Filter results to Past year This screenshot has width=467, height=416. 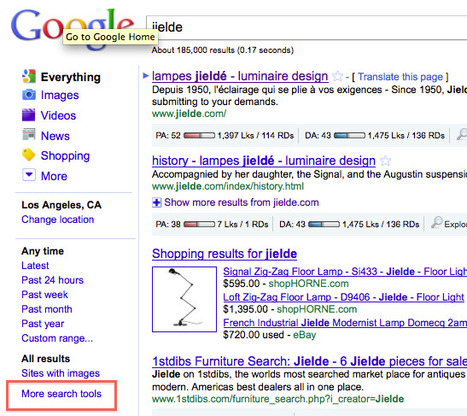pos(43,324)
